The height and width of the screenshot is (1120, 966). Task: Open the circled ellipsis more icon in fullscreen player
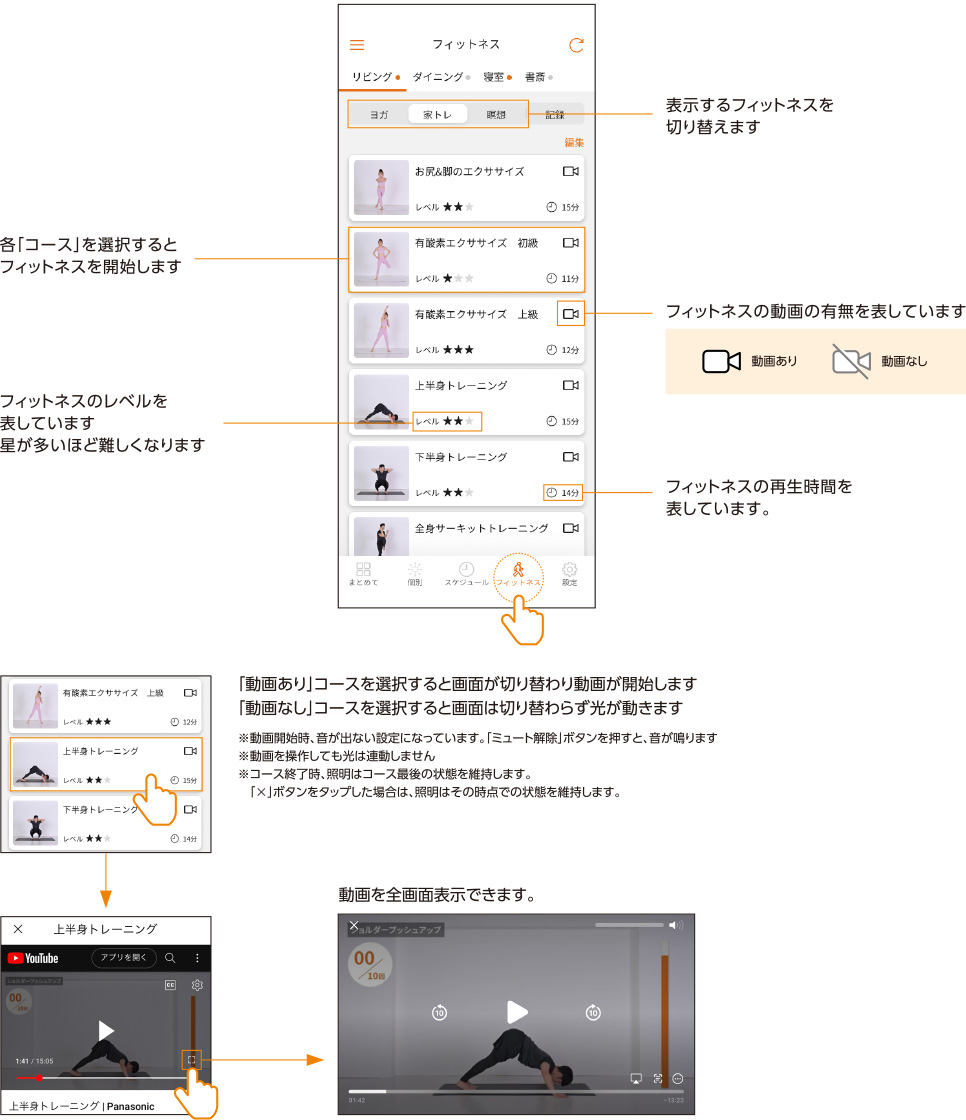pyautogui.click(x=678, y=1079)
